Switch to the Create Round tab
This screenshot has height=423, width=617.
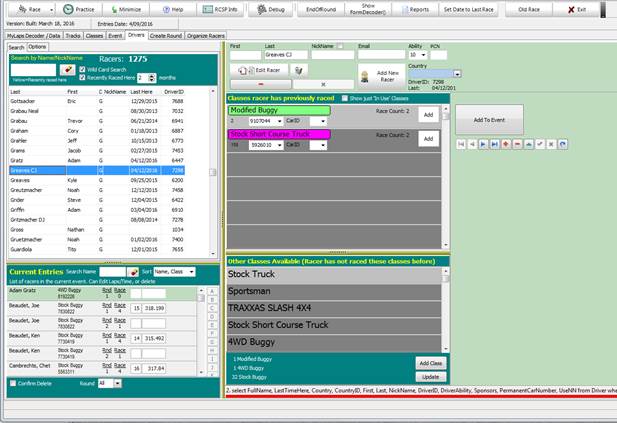click(166, 36)
